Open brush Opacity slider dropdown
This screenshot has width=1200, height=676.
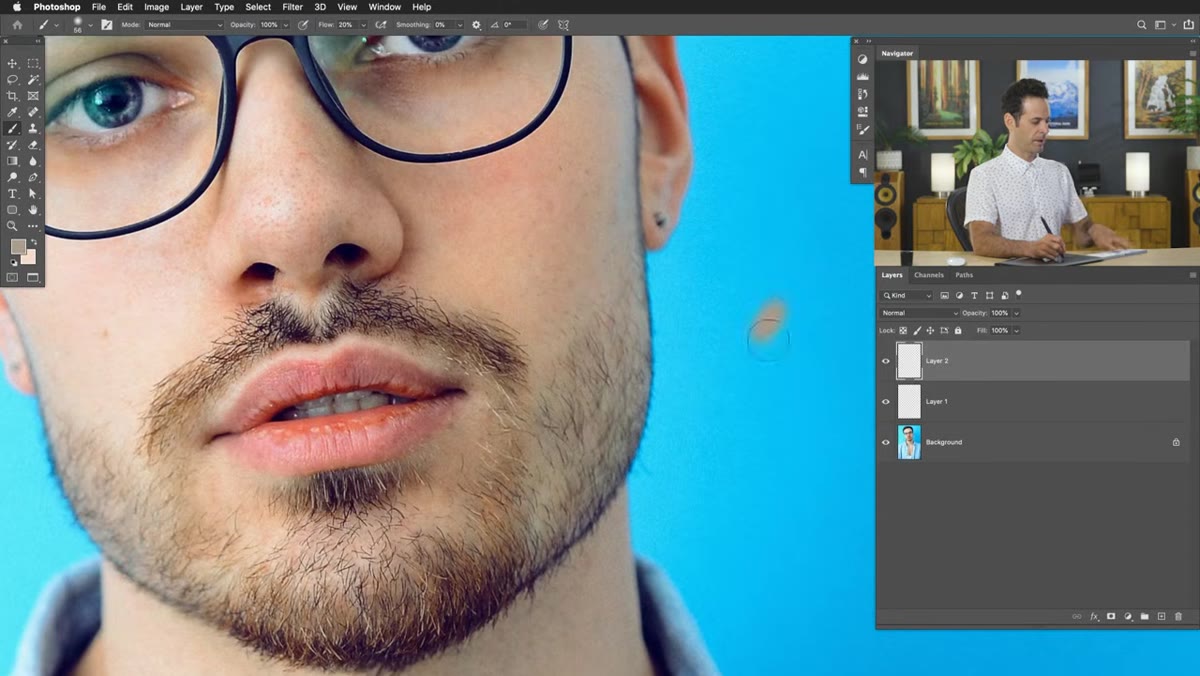pyautogui.click(x=286, y=24)
